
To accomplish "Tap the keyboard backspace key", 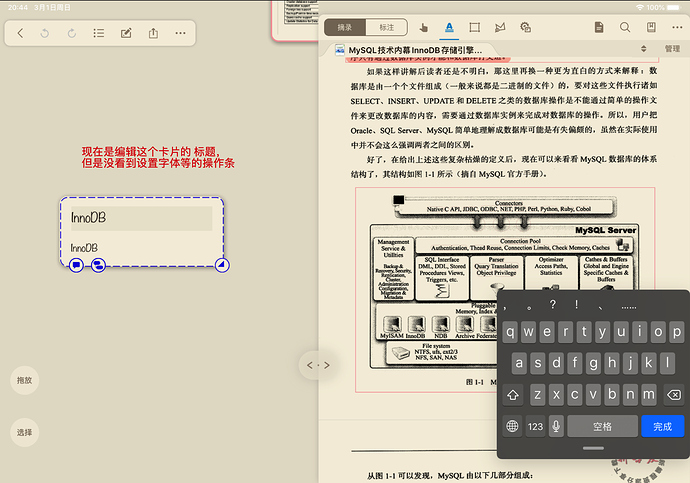I will (x=674, y=395).
